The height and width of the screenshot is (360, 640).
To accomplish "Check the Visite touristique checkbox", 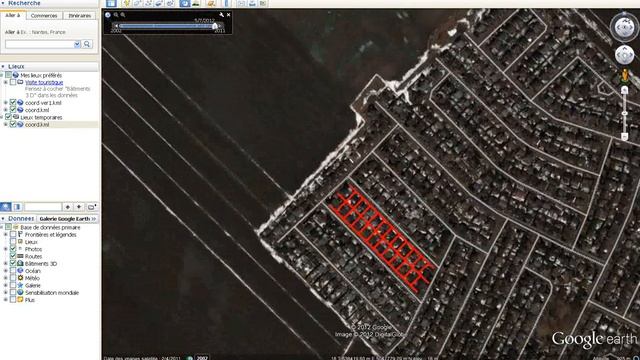I will point(13,82).
